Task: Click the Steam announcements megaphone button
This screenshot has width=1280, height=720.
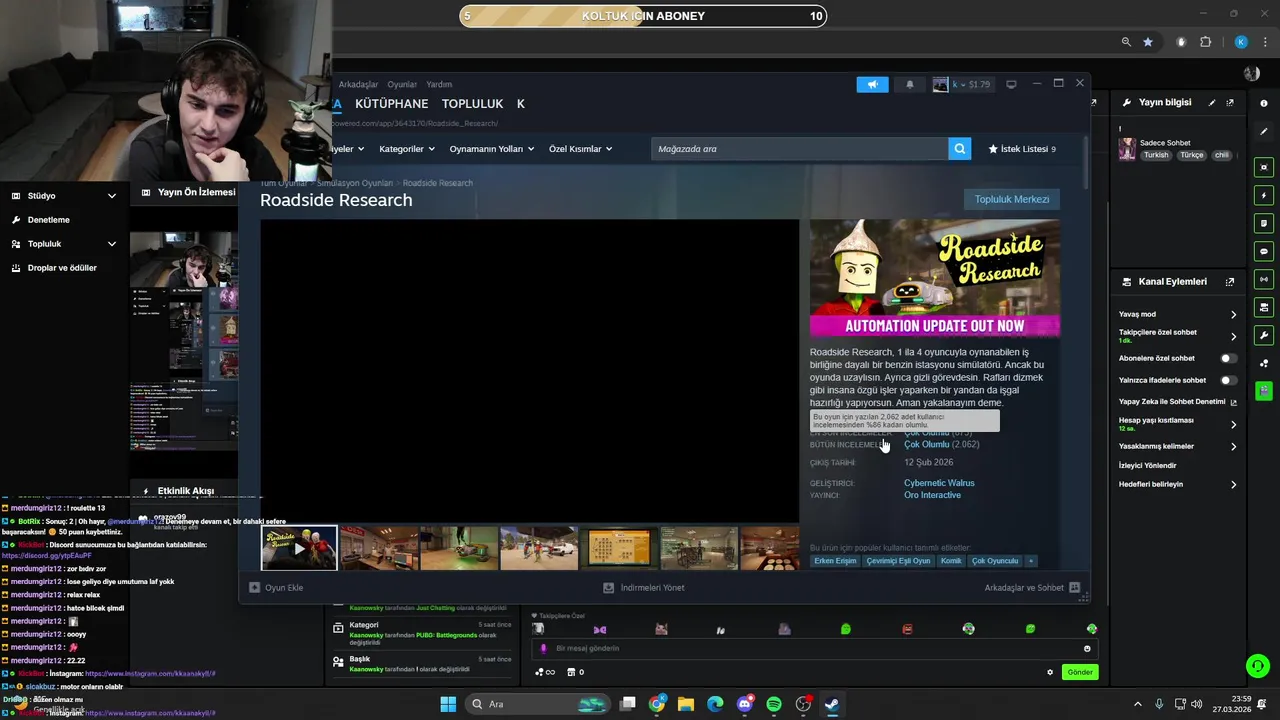Action: coord(872,84)
